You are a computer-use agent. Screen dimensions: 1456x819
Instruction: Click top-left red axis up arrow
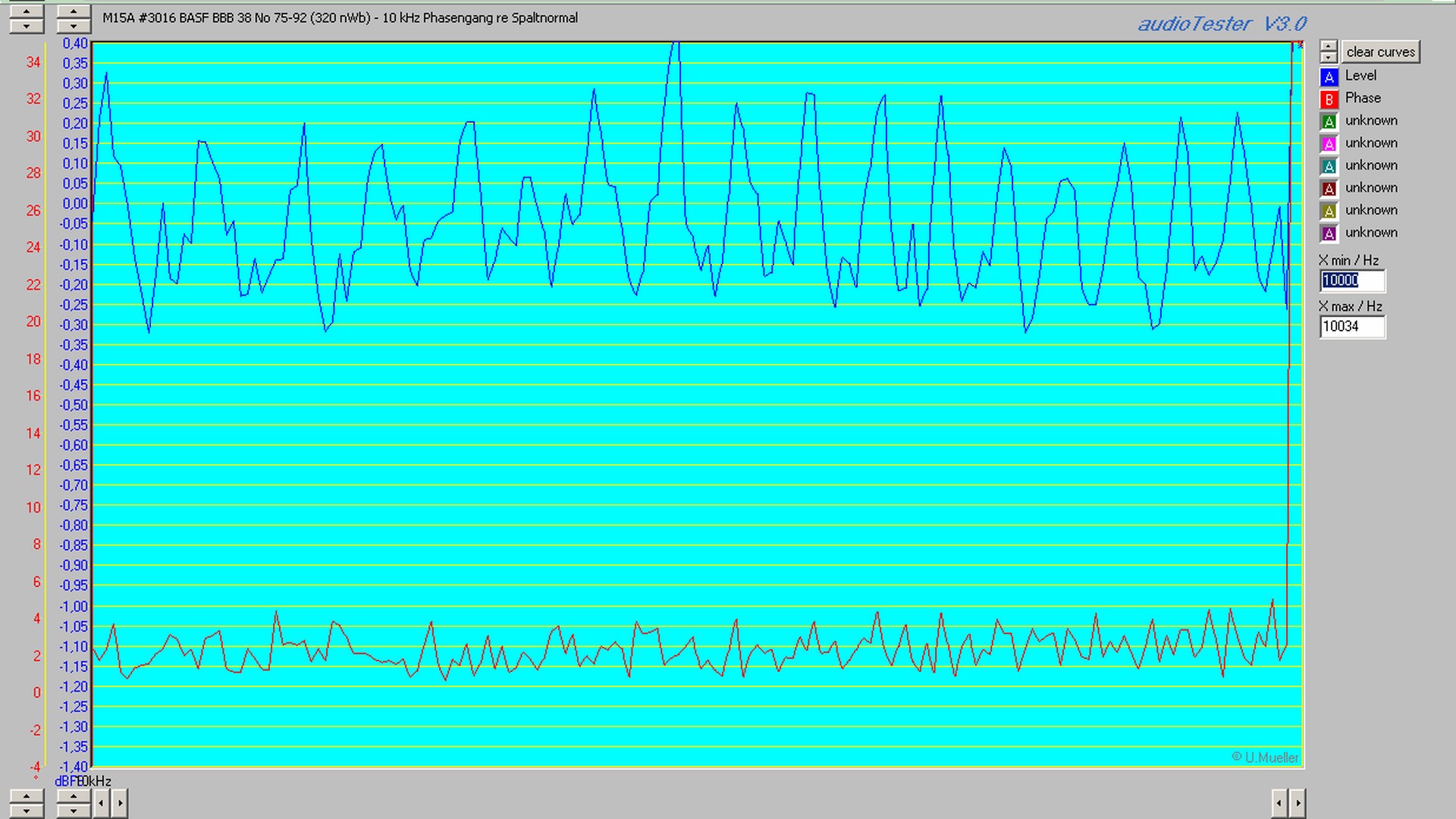[27, 11]
